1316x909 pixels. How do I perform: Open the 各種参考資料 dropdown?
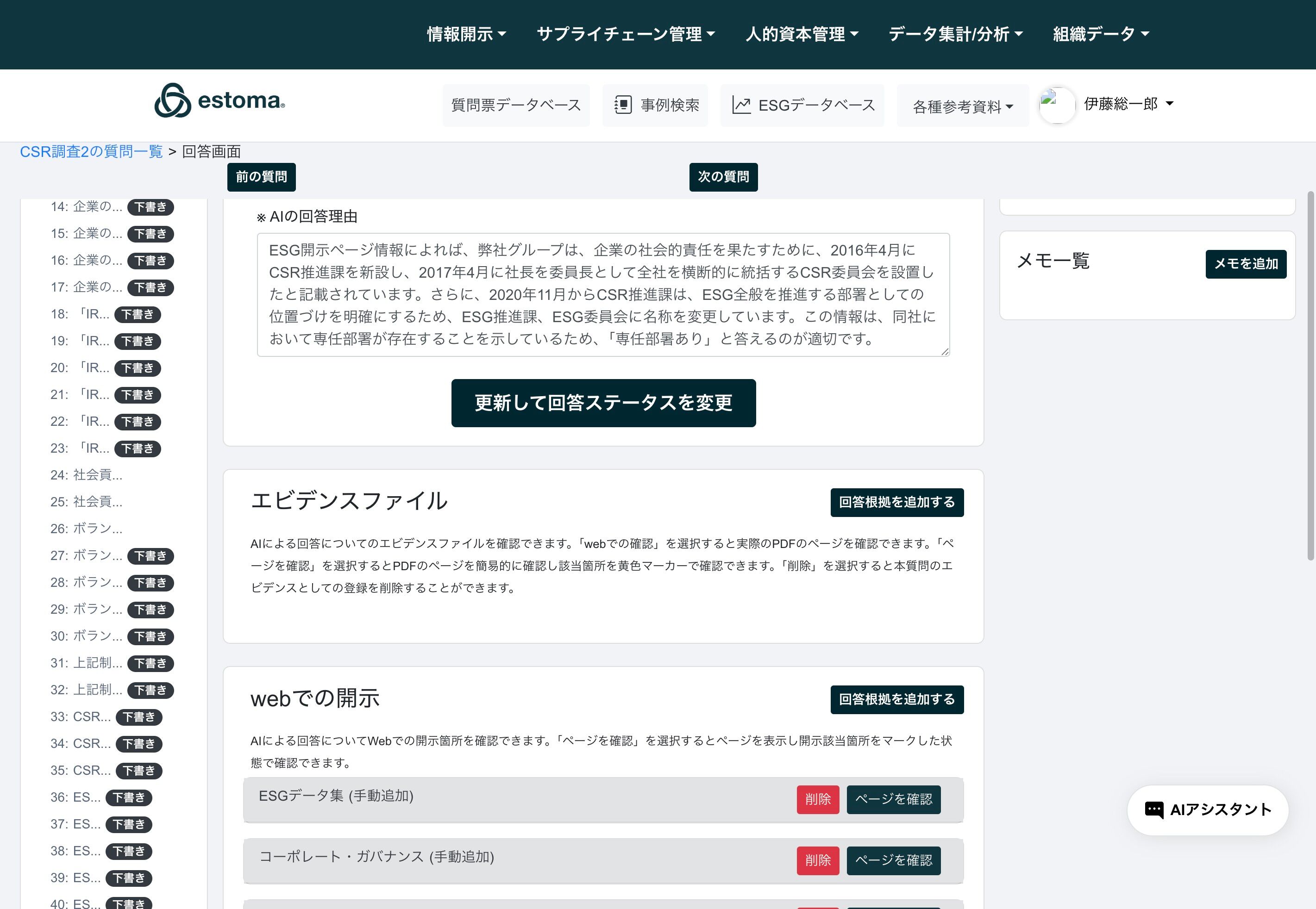[x=962, y=106]
